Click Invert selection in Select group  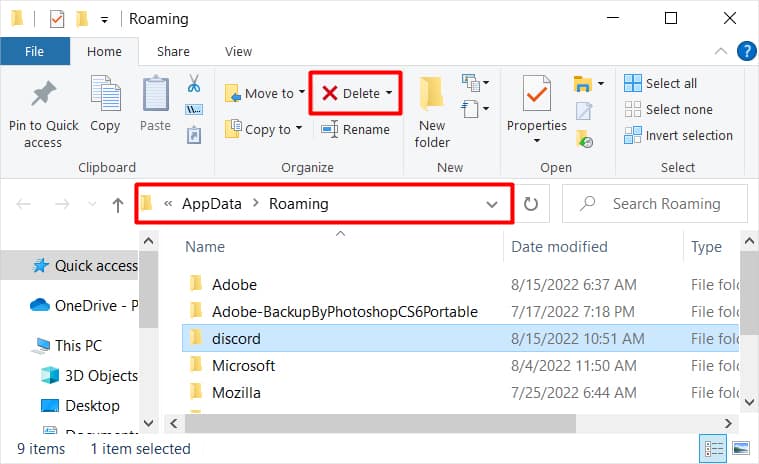[x=678, y=135]
